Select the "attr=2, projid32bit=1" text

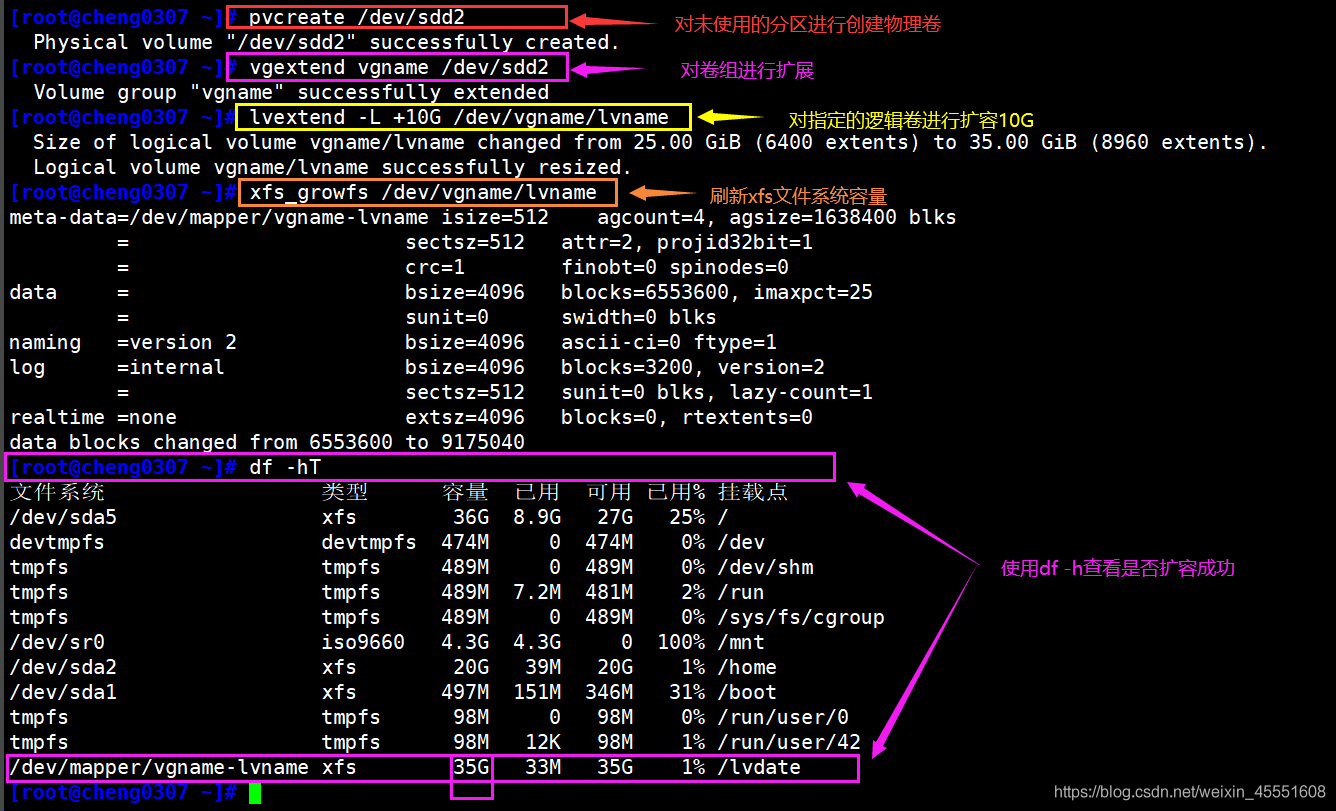coord(687,242)
